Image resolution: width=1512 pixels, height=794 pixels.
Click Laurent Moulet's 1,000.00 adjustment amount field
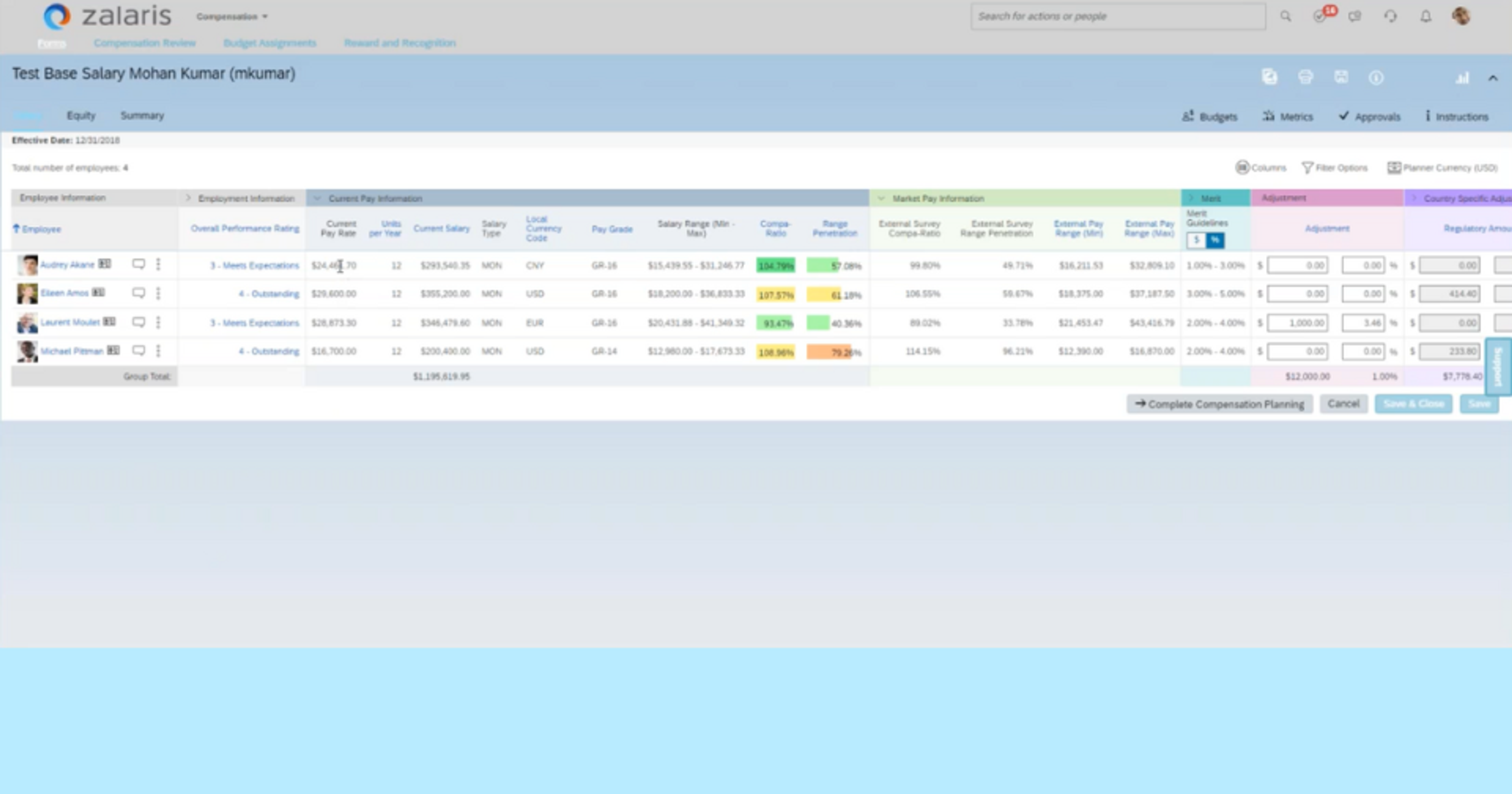pos(1297,323)
